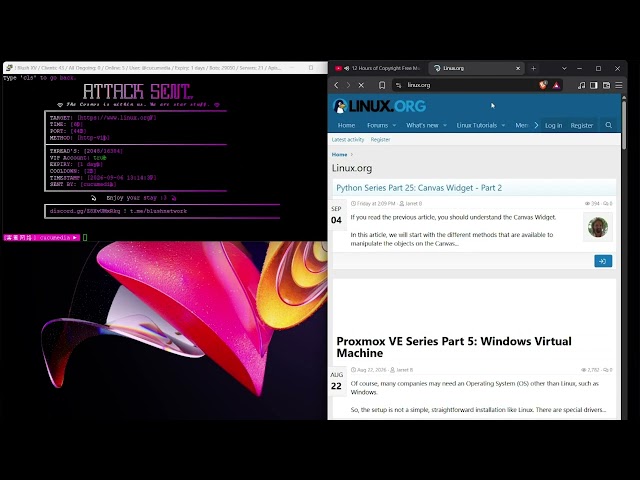This screenshot has height=480, width=640.
Task: Open the author avatar on Canvas Widget post
Action: click(598, 227)
